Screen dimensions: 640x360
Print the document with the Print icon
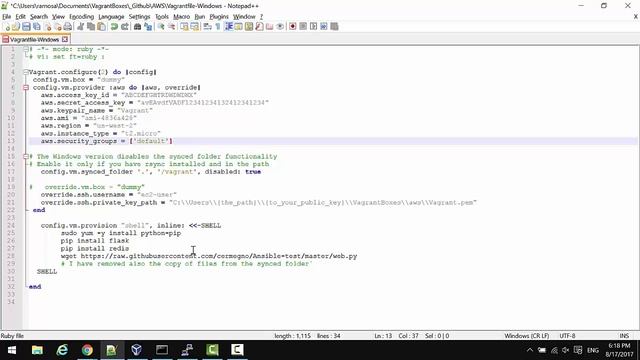coord(68,27)
